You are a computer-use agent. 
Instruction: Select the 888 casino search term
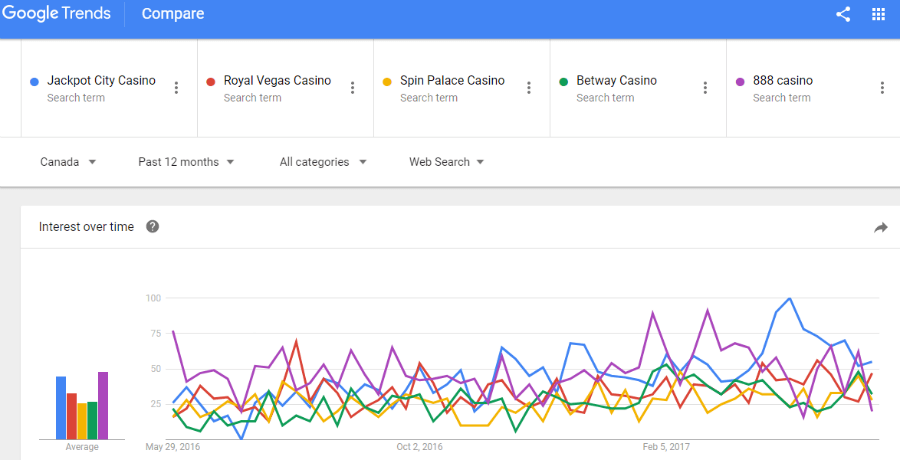click(783, 80)
